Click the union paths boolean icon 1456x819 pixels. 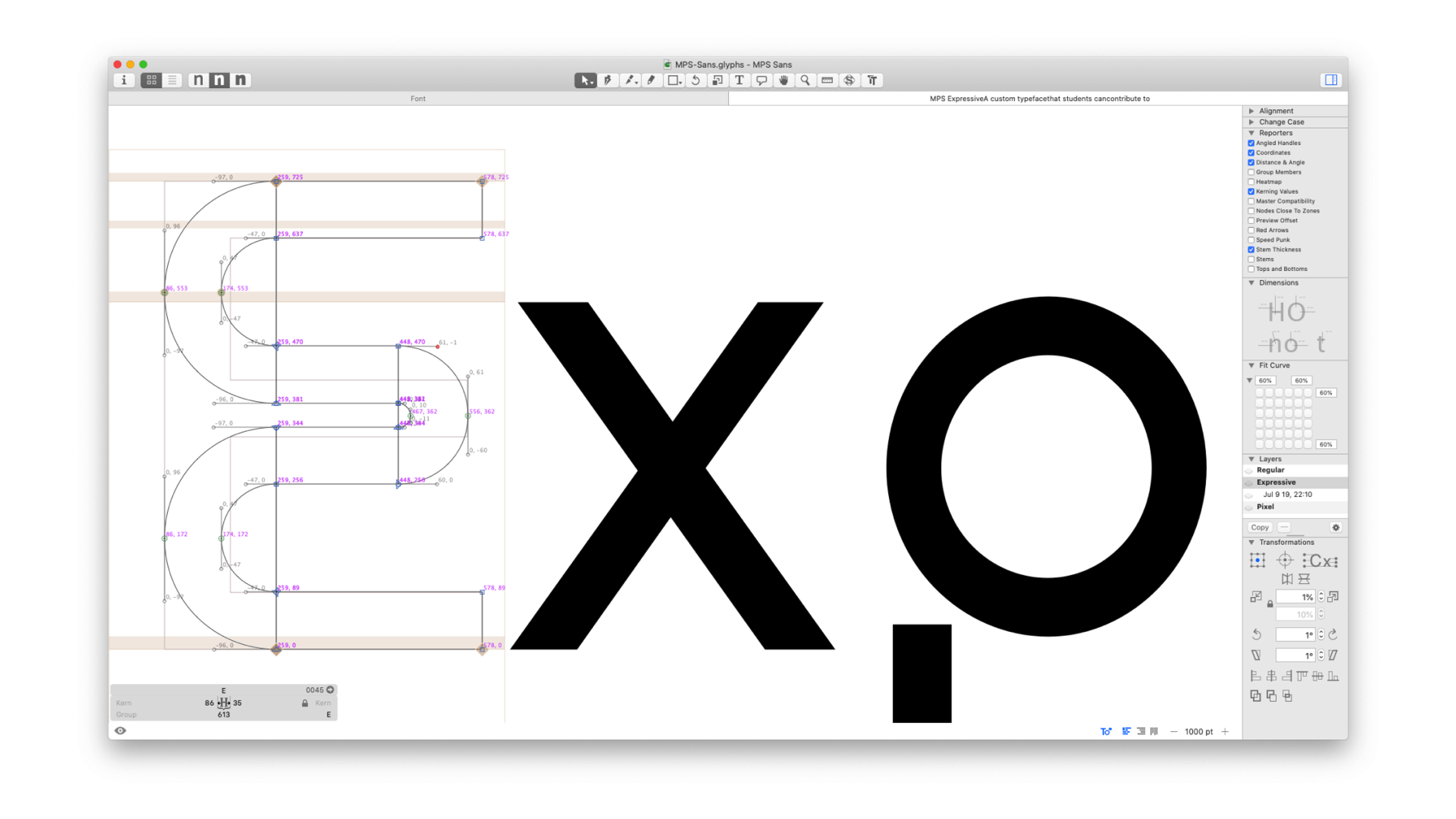1255,696
